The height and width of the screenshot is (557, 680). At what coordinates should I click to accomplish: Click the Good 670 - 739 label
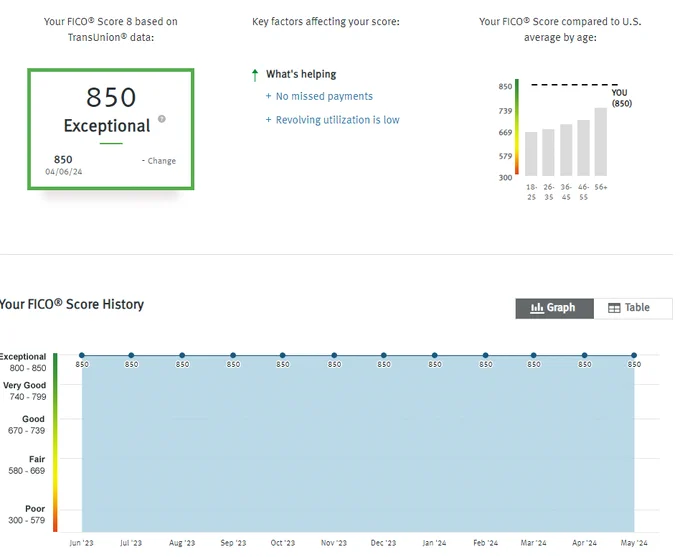coord(26,425)
